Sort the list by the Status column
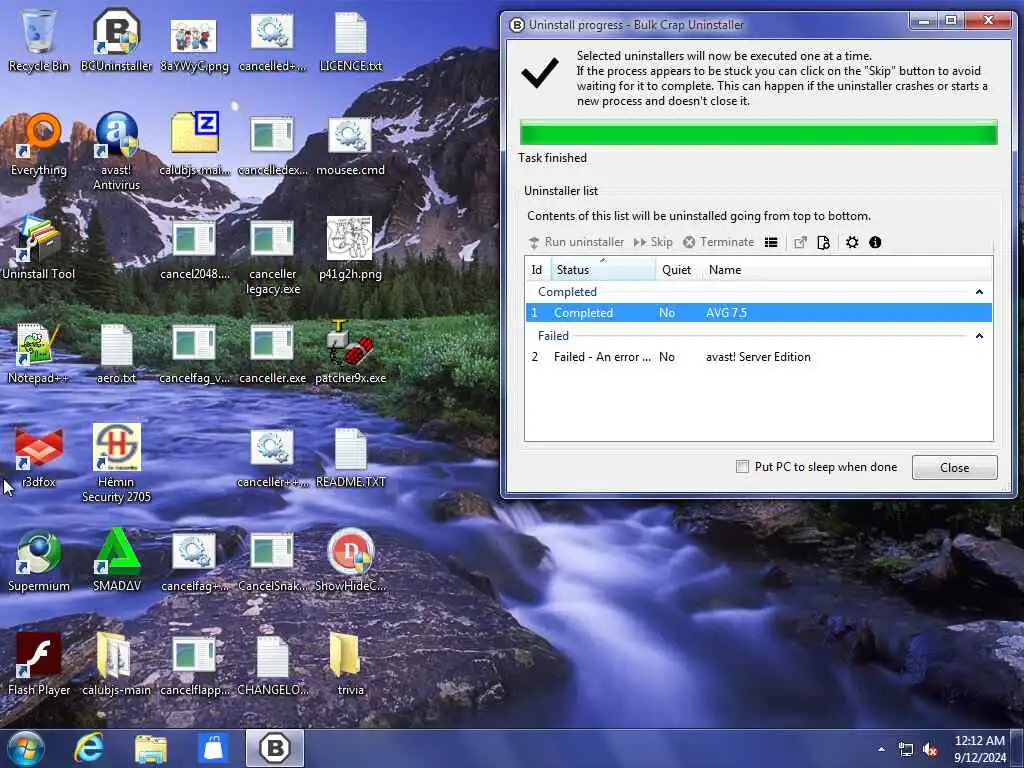The height and width of the screenshot is (768, 1024). (x=602, y=269)
